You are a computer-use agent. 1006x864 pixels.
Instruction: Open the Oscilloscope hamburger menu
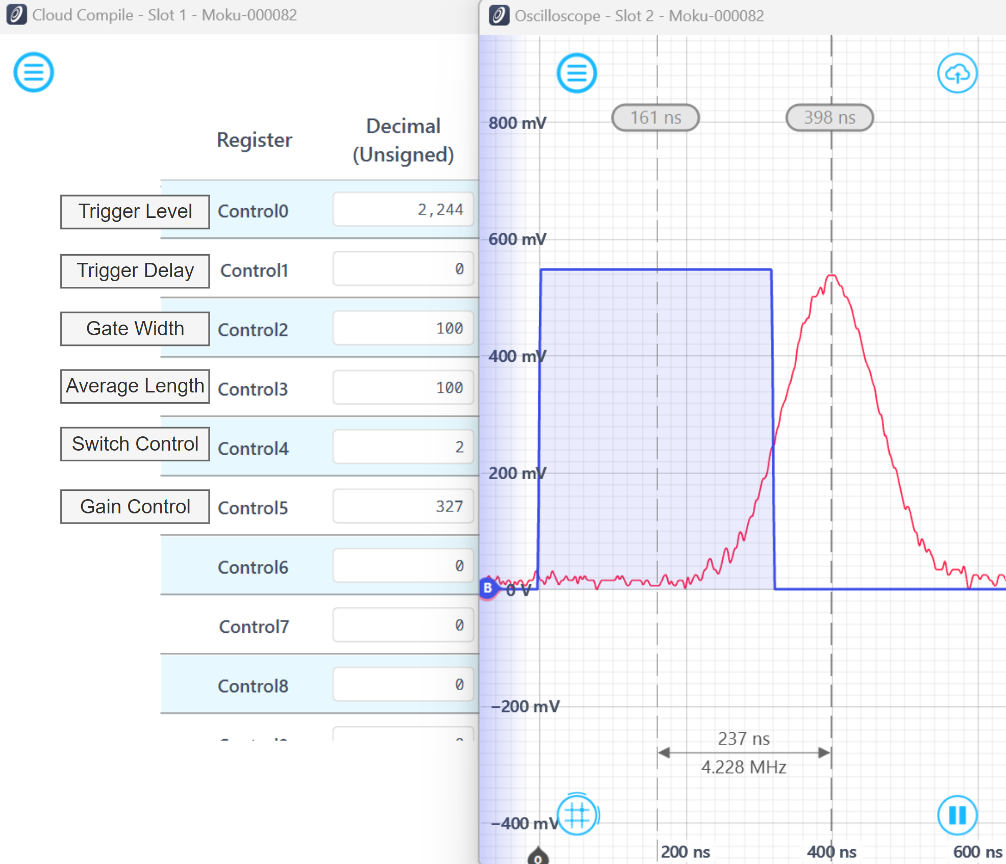tap(576, 72)
